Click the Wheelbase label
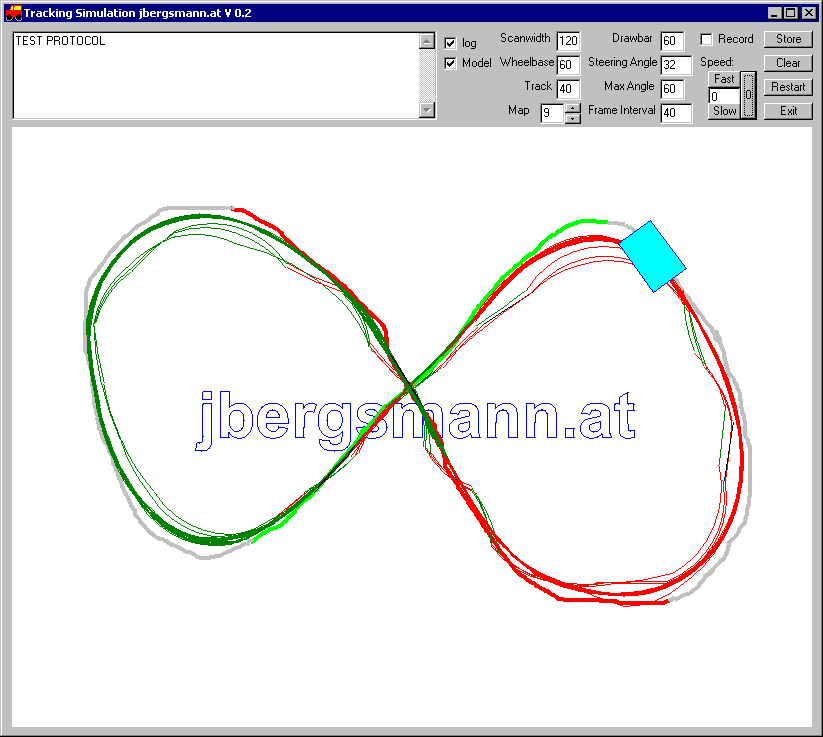 [x=526, y=62]
